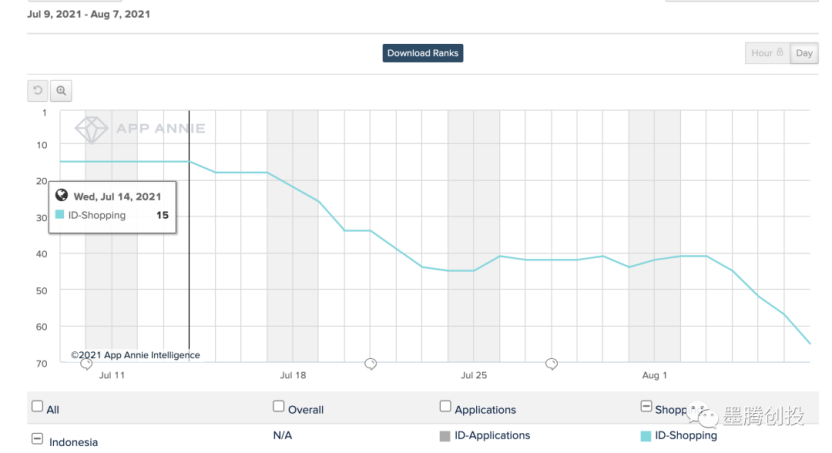
Task: Collapse the Indonesia row
Action: click(37, 439)
